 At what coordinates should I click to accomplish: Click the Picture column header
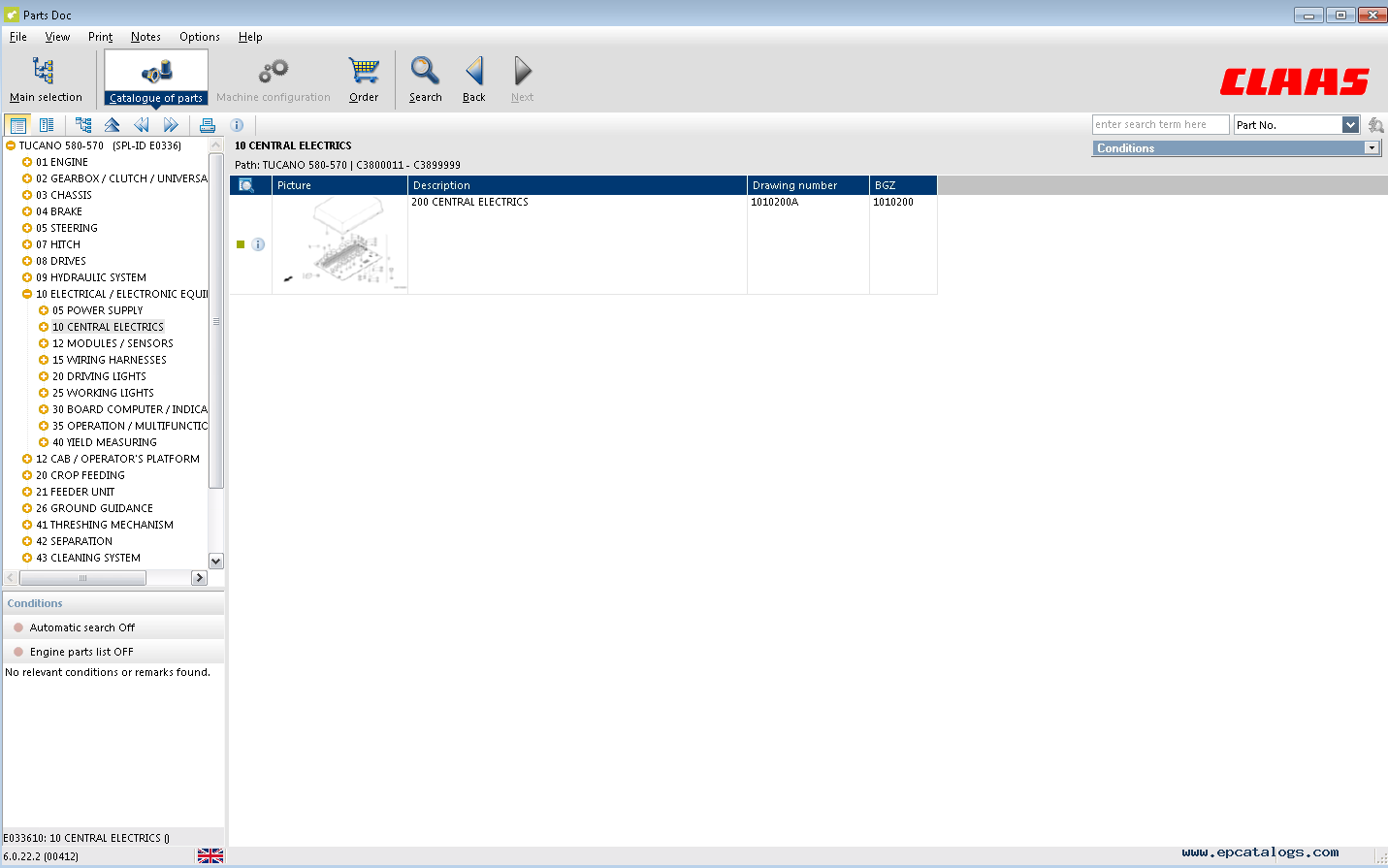(x=339, y=185)
